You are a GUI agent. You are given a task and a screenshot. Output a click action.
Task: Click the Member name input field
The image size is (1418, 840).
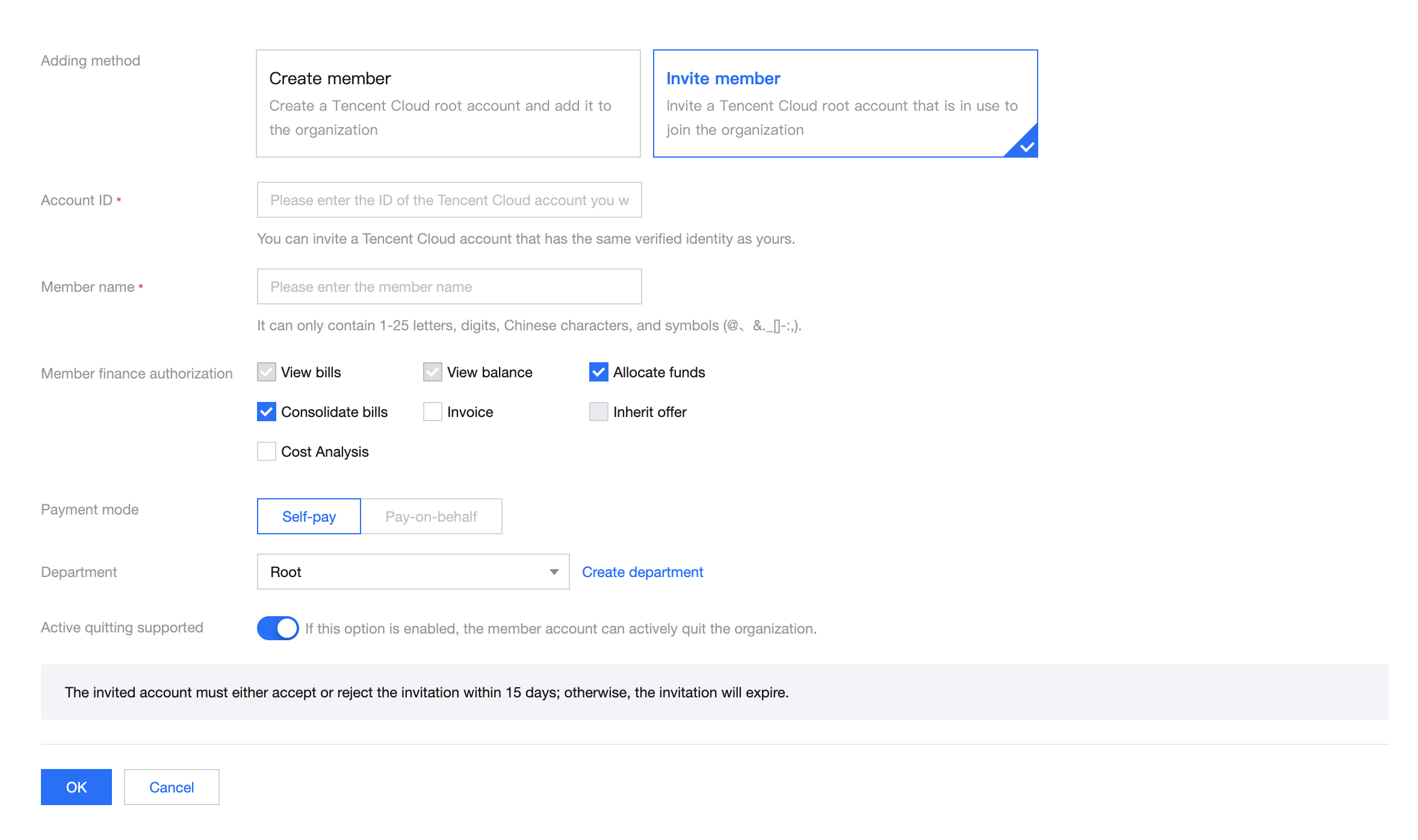coord(449,286)
